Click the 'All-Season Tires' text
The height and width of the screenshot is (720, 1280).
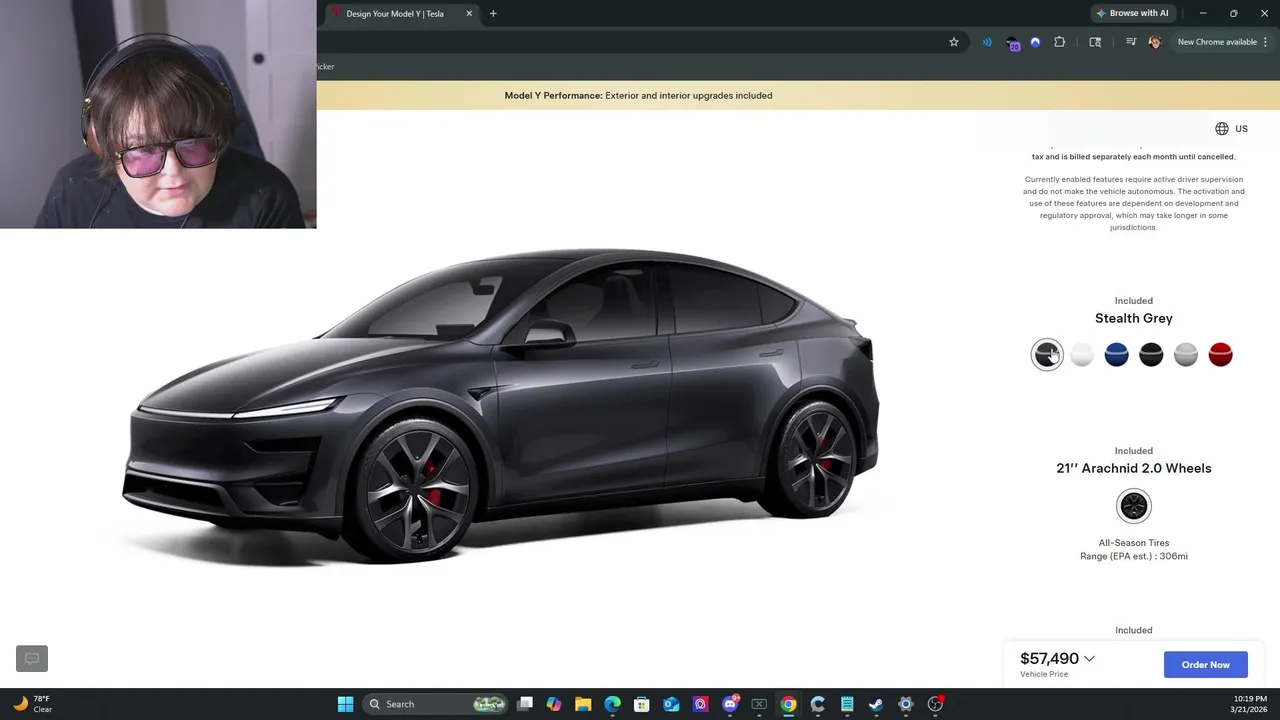click(1134, 543)
